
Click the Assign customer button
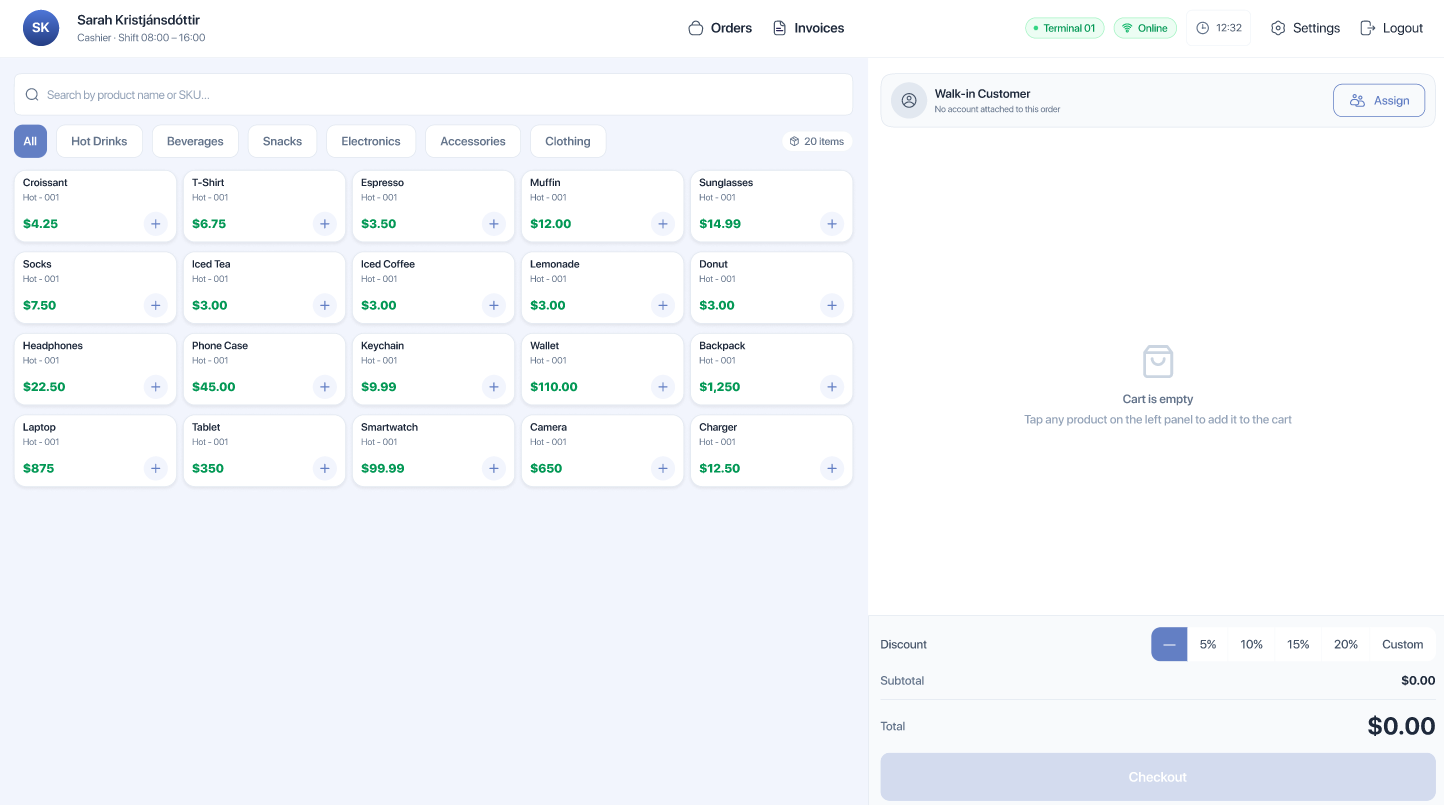(1379, 100)
